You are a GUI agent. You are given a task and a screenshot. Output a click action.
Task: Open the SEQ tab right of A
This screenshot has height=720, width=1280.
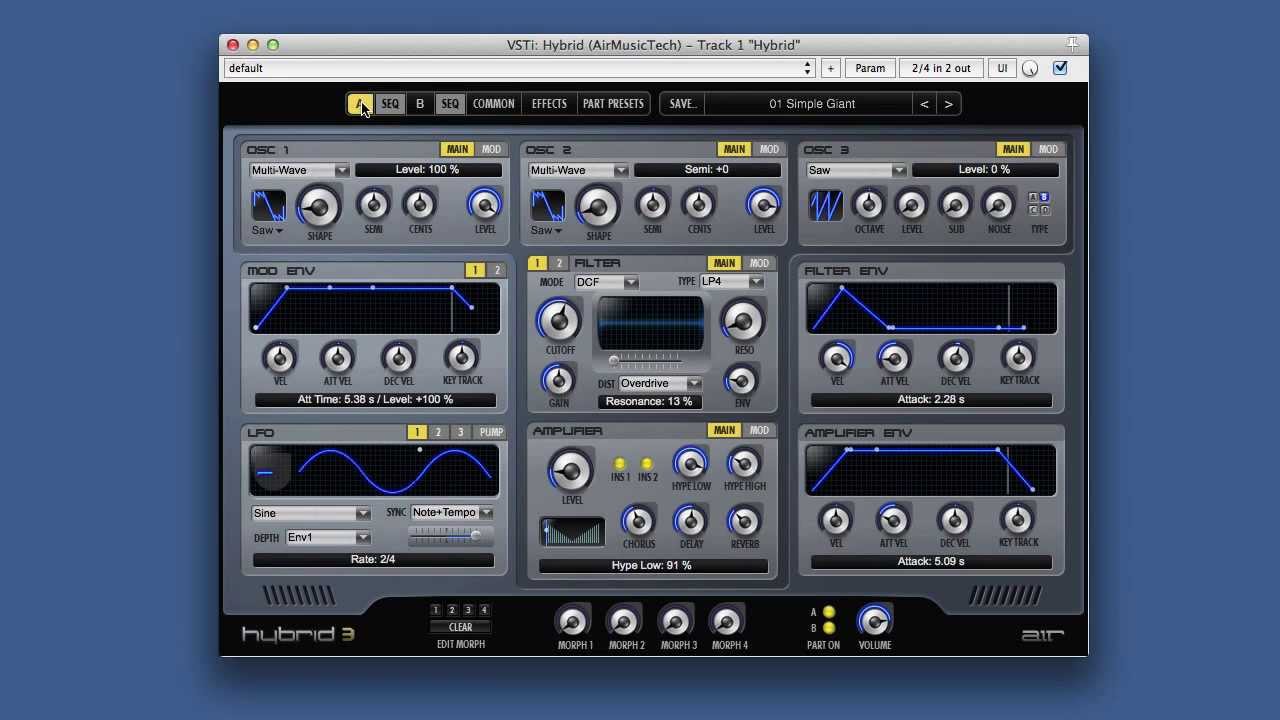click(x=390, y=104)
